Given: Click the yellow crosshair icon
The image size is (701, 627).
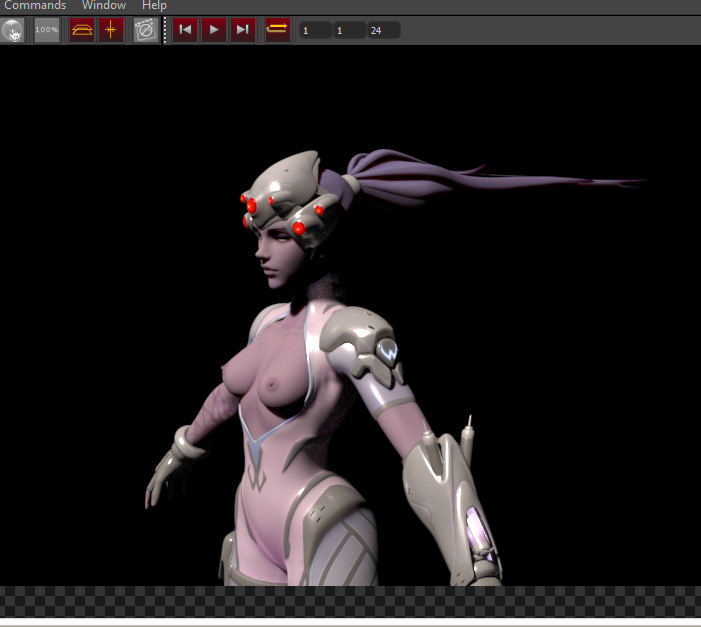Looking at the screenshot, I should [x=110, y=30].
